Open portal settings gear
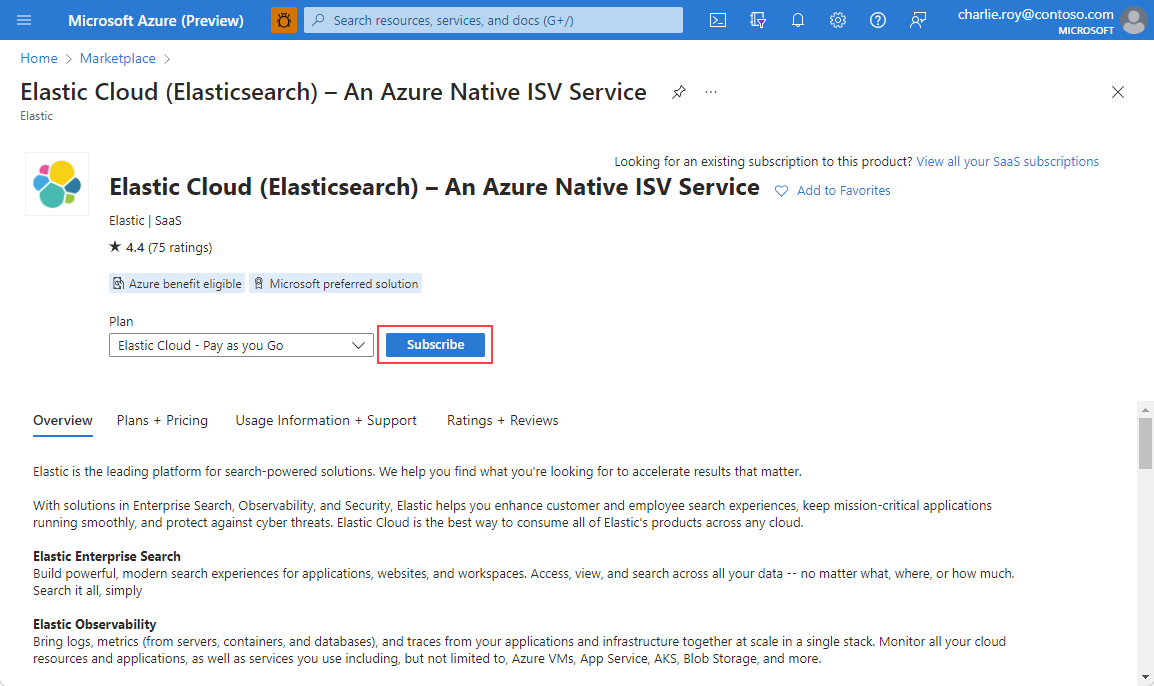 838,21
